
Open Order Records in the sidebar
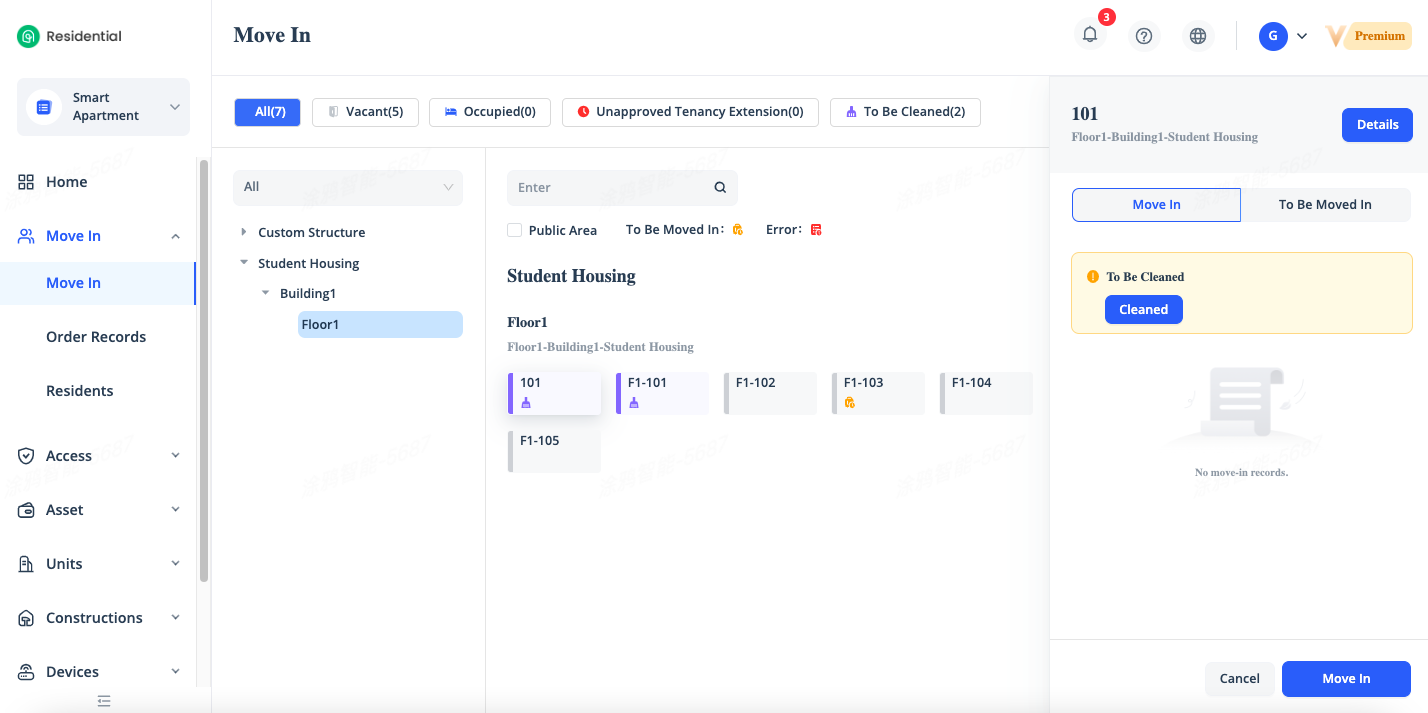coord(96,337)
